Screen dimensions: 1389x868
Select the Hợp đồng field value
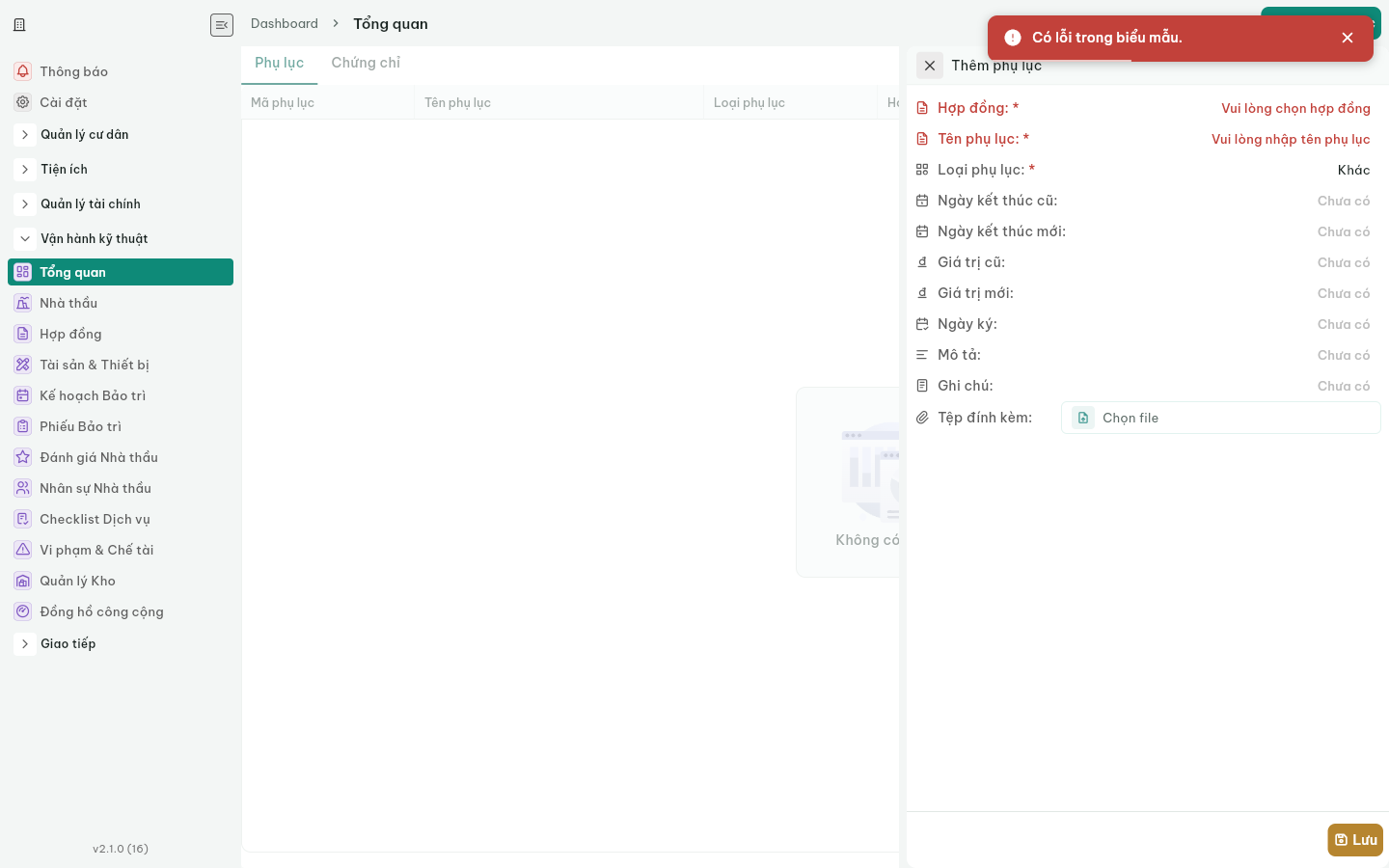tap(1295, 108)
